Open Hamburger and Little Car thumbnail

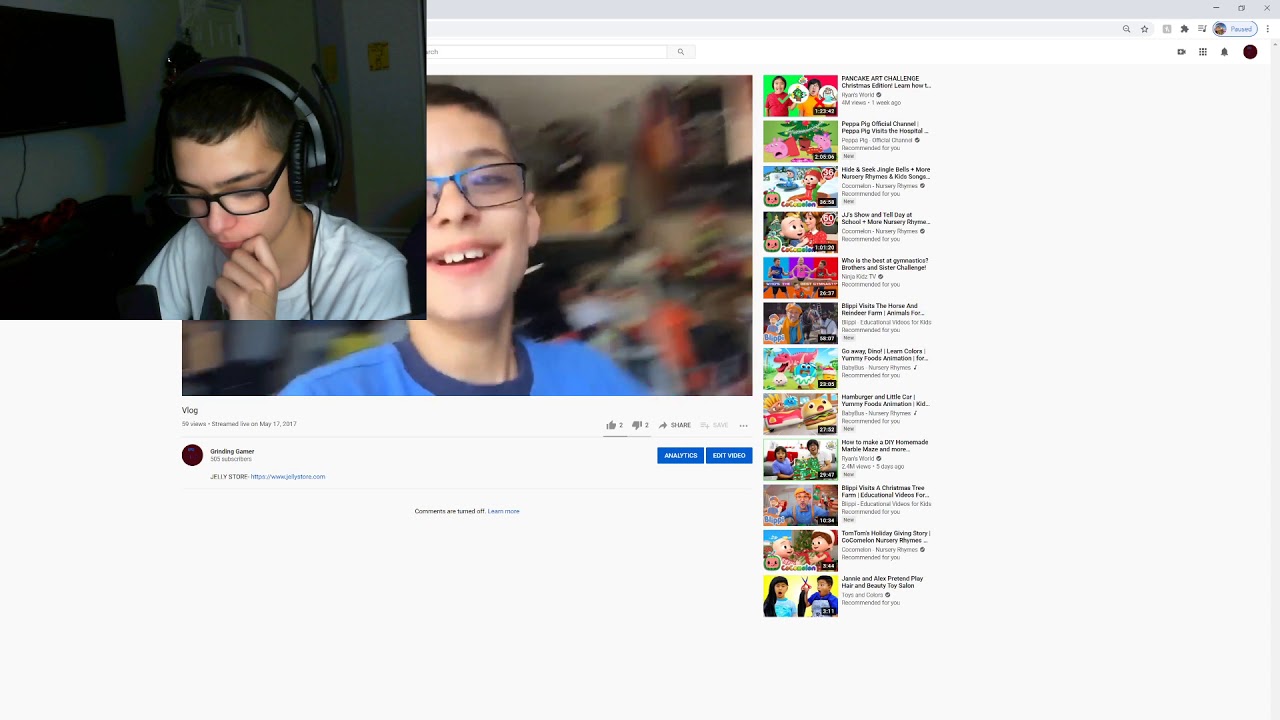(800, 414)
